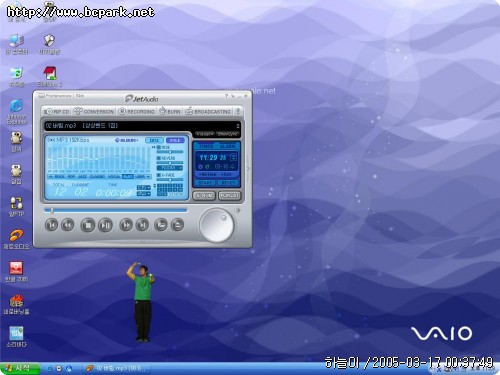Switch to DISC mode

(x=154, y=140)
